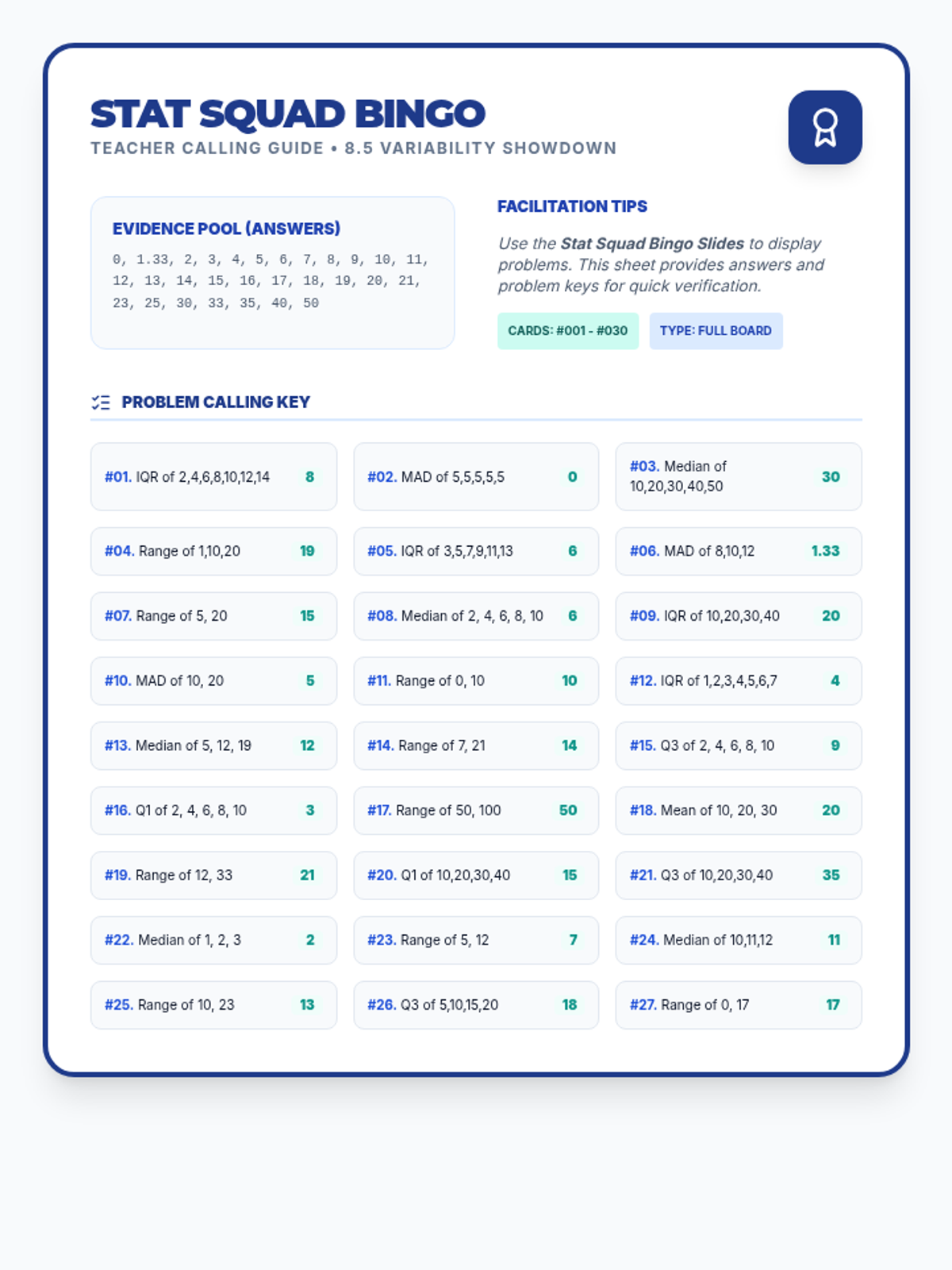Select problem #15 Q3 of 2, 4, 6, 8, 10
This screenshot has width=952, height=1270.
click(738, 746)
